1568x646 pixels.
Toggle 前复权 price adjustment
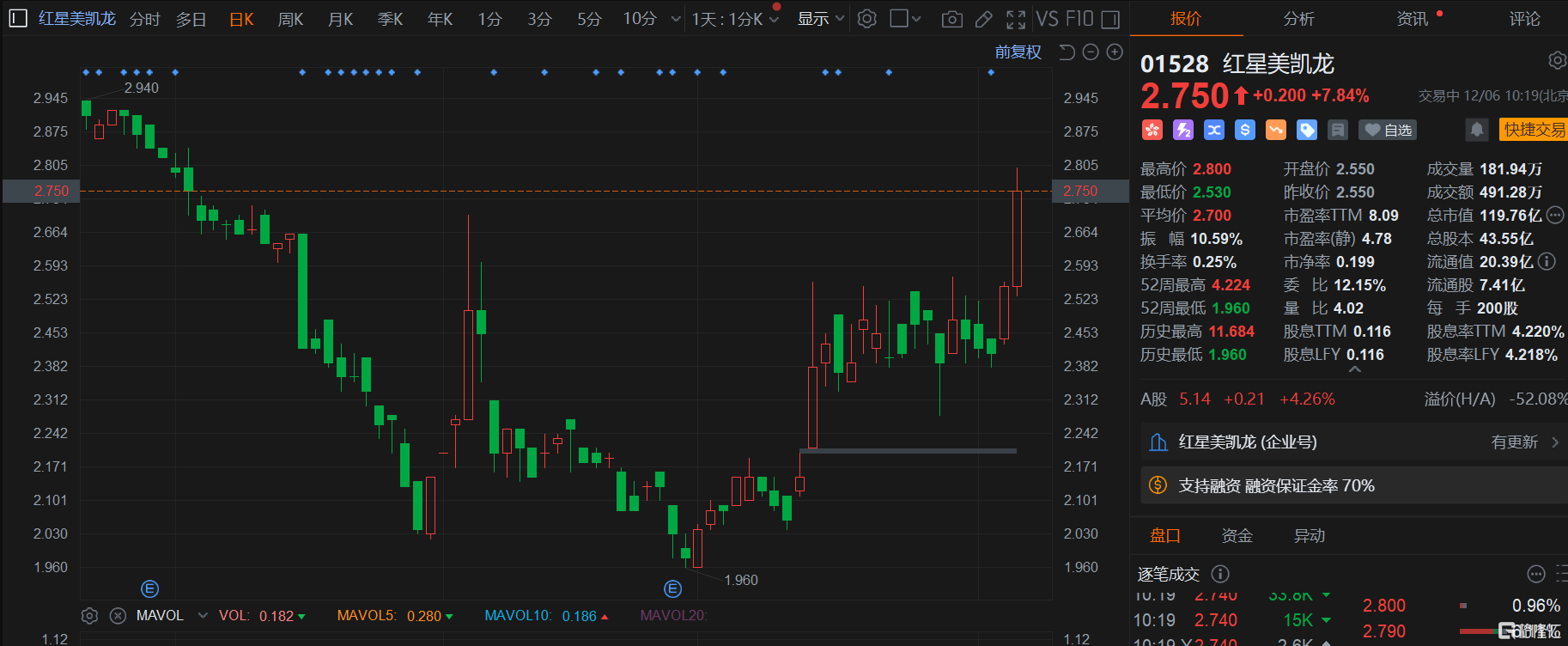point(1018,52)
